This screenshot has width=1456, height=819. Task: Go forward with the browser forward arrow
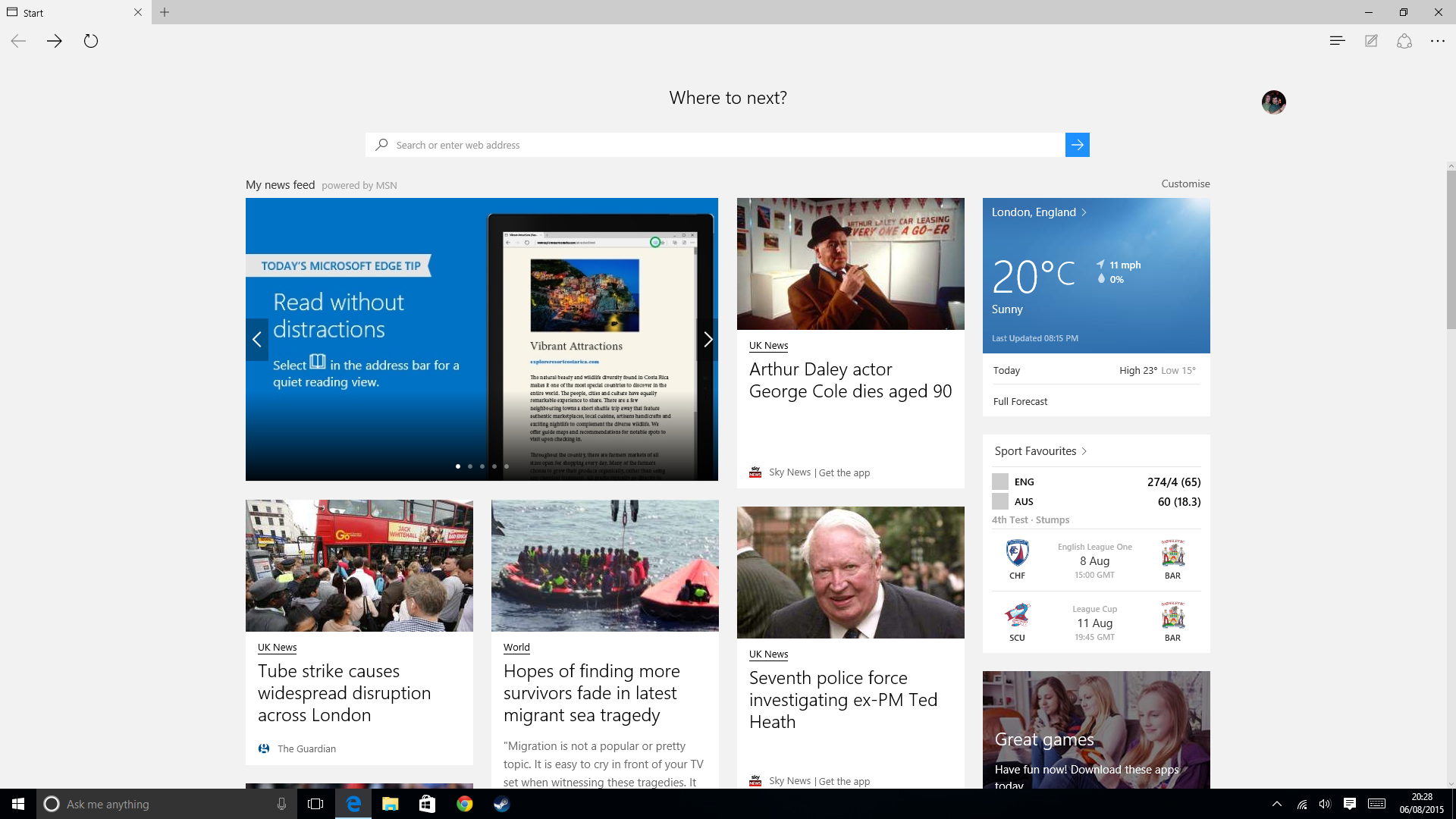54,41
